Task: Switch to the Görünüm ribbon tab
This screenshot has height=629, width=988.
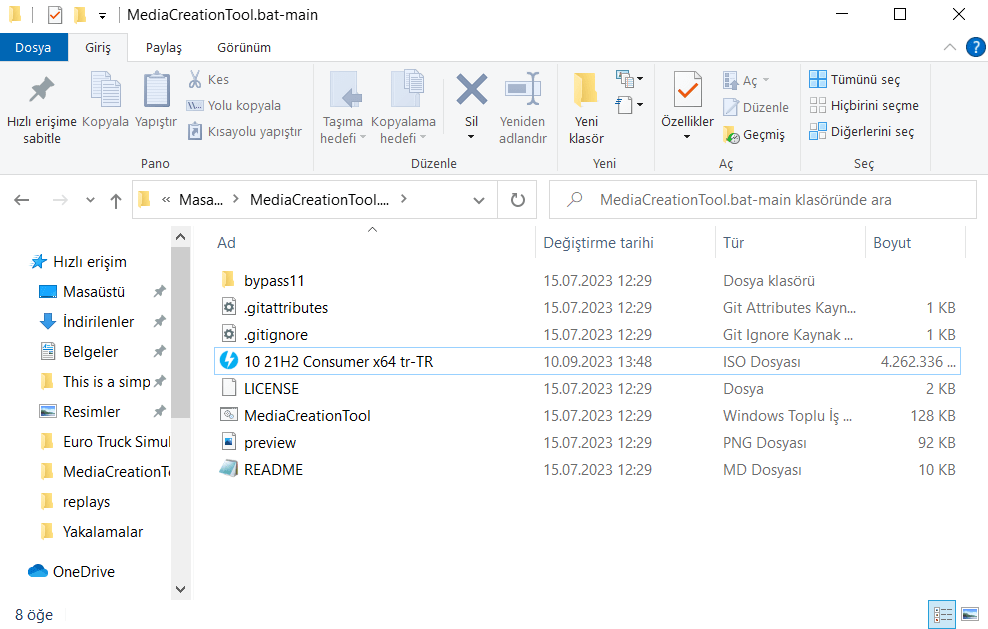Action: pos(244,48)
